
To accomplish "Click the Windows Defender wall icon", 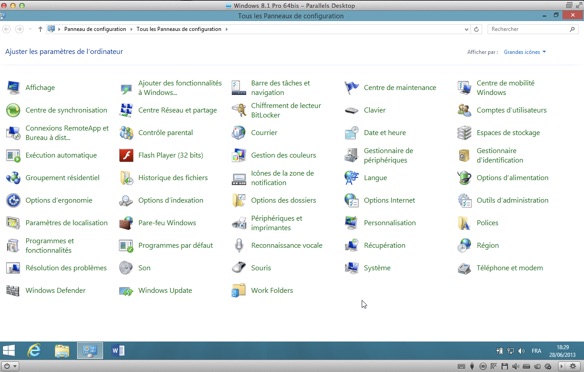I will [x=13, y=290].
